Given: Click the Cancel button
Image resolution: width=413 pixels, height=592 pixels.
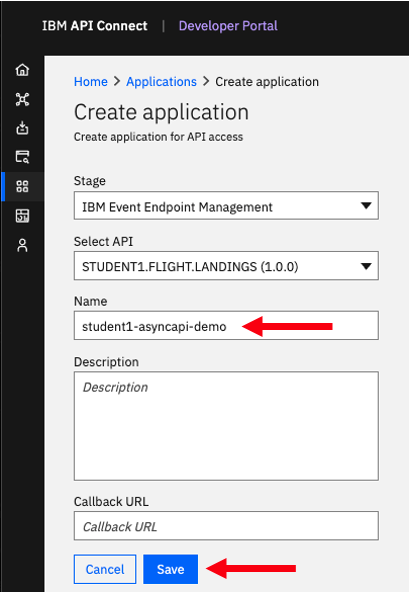Looking at the screenshot, I should (x=105, y=569).
